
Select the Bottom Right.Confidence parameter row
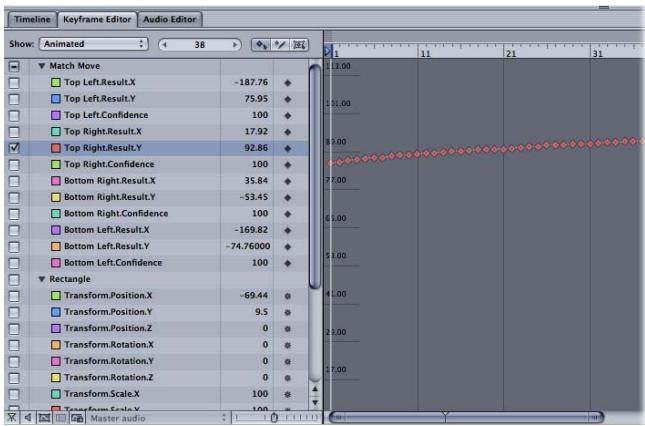tap(156, 213)
